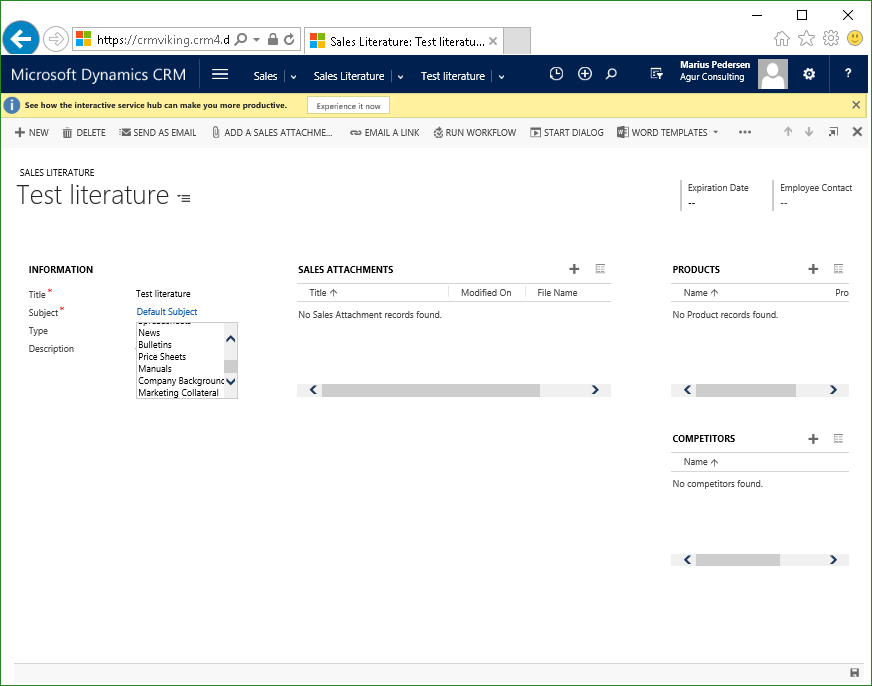Click the Experience it now button
This screenshot has width=872, height=686.
coord(348,106)
